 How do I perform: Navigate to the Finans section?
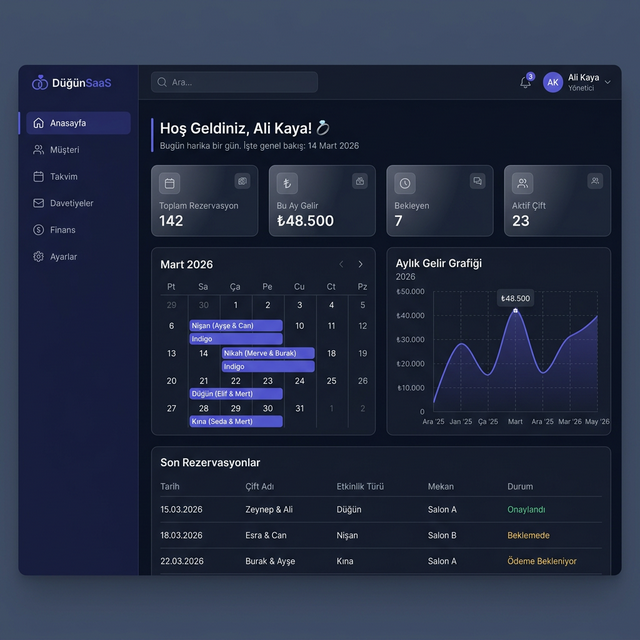pos(54,230)
